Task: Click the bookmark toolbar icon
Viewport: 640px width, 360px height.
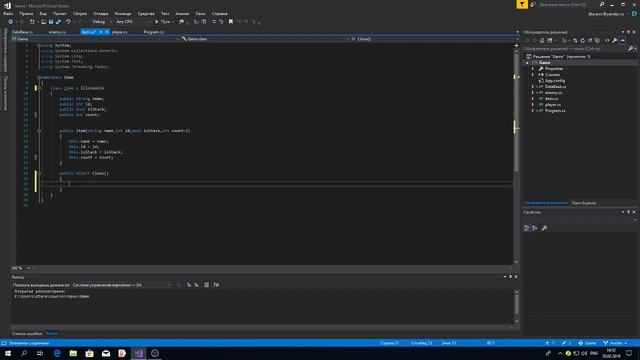Action: point(231,22)
